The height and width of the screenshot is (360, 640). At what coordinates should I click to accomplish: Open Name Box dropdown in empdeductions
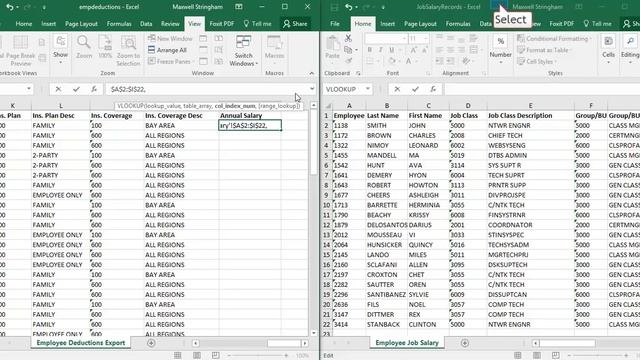tap(29, 89)
